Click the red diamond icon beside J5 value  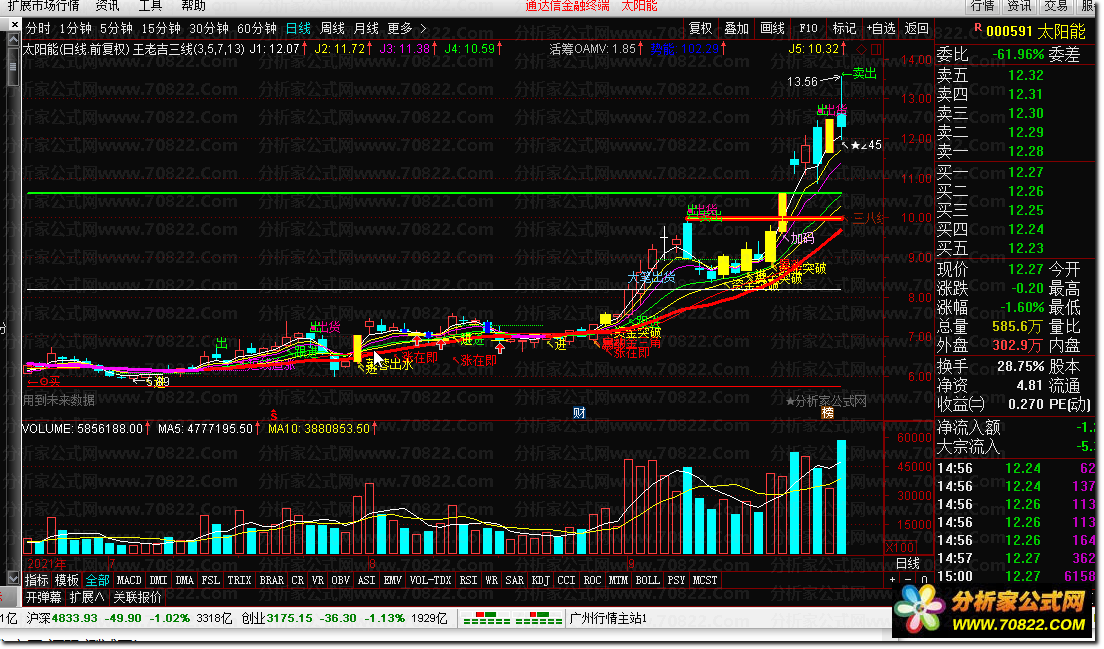pyautogui.click(x=860, y=49)
